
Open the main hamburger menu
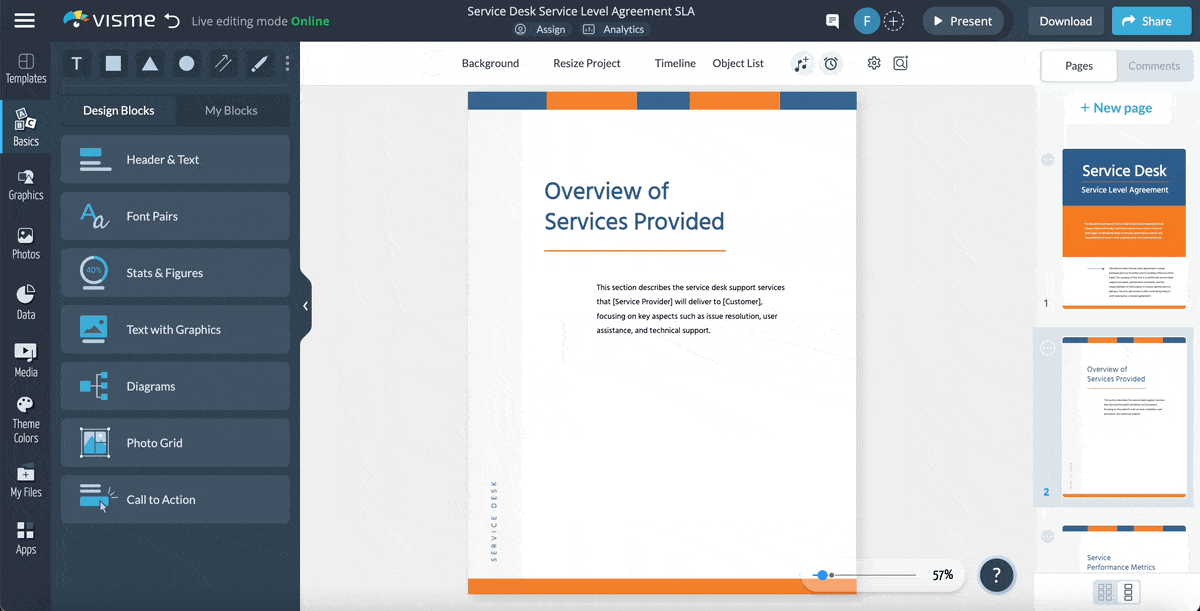pos(25,20)
